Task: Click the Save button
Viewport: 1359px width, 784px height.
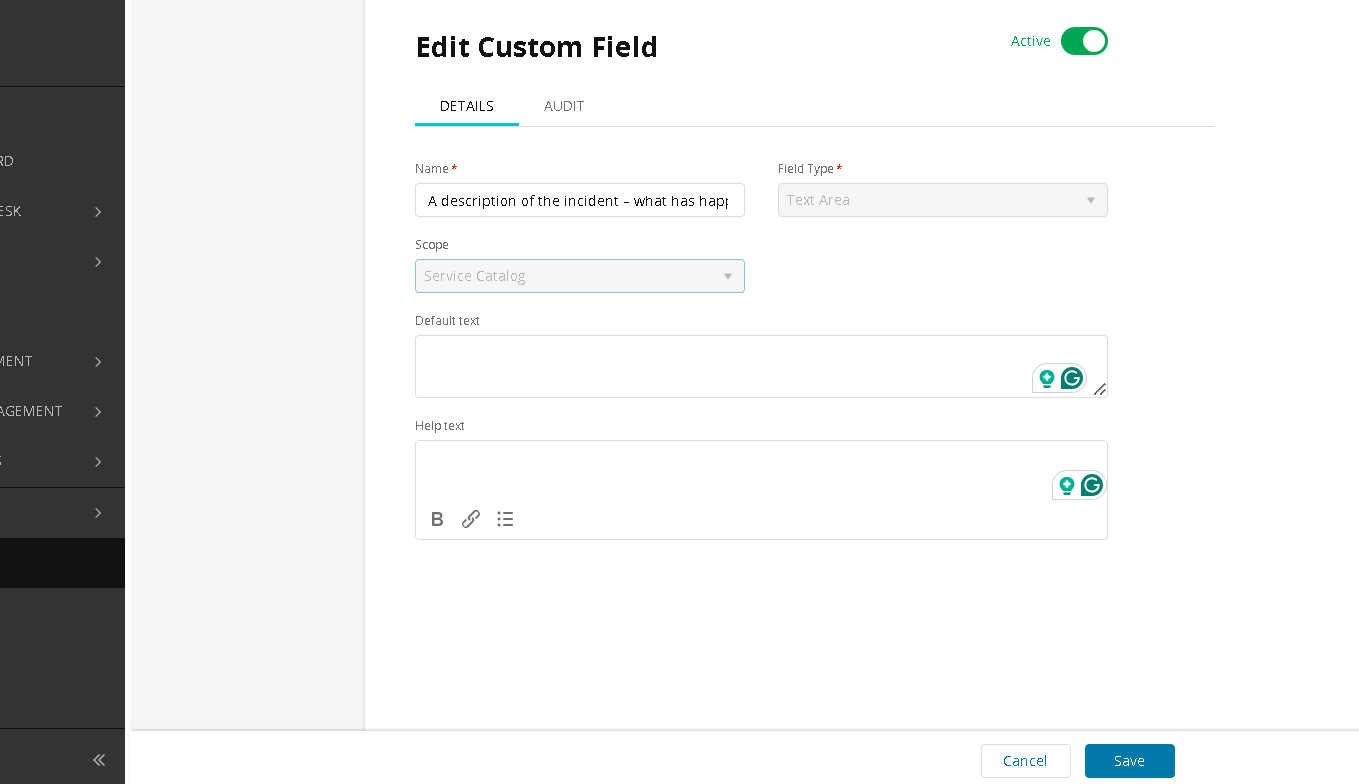Action: [x=1129, y=761]
